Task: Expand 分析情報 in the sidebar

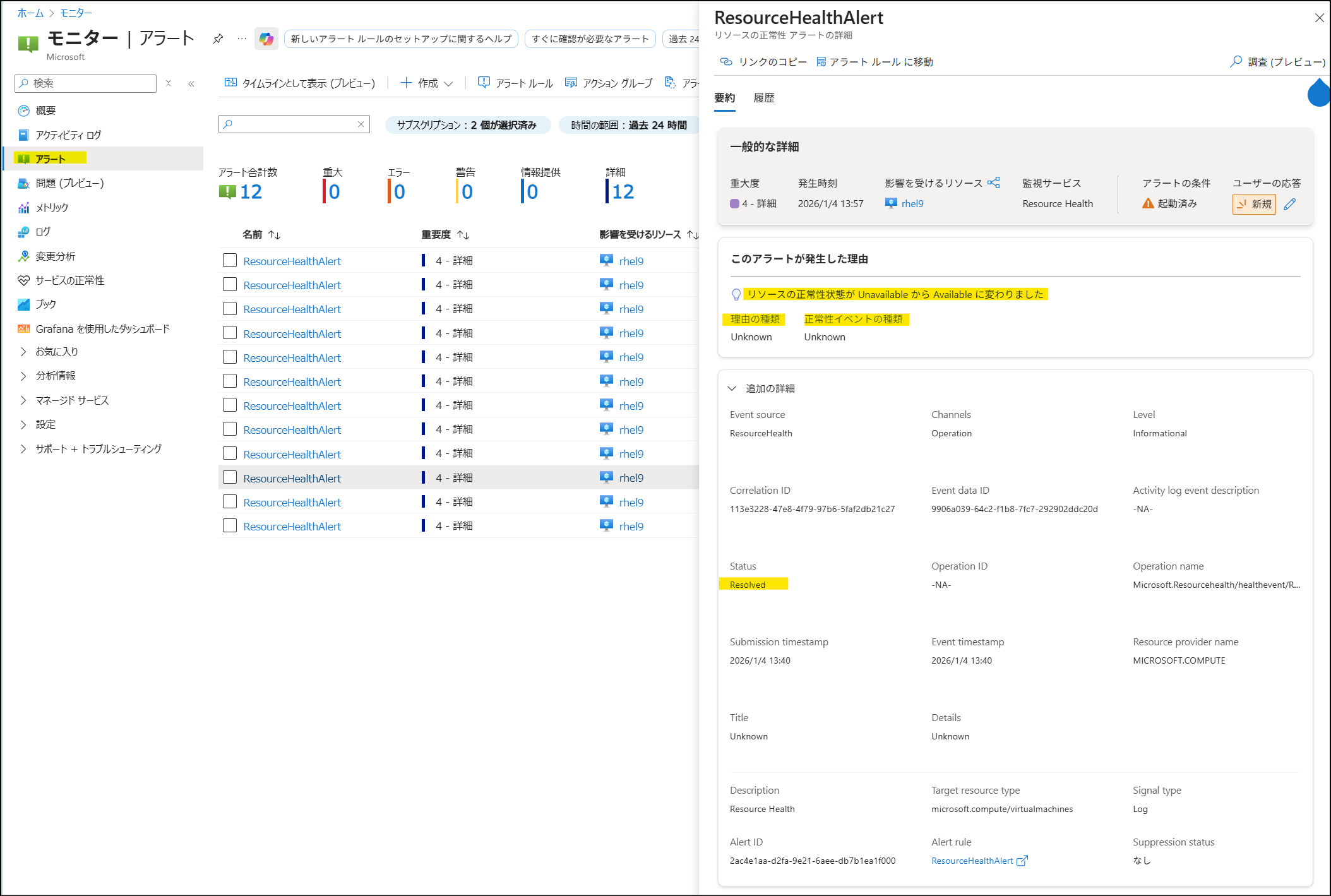Action: coord(24,376)
